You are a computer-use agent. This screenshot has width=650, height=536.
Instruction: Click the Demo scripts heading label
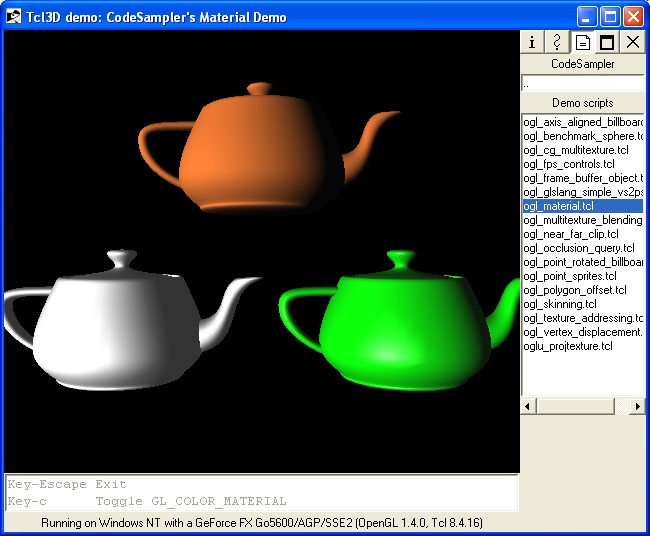[x=582, y=103]
